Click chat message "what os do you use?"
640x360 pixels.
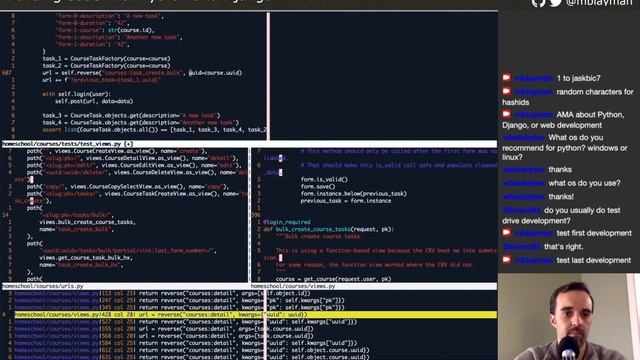tap(584, 183)
